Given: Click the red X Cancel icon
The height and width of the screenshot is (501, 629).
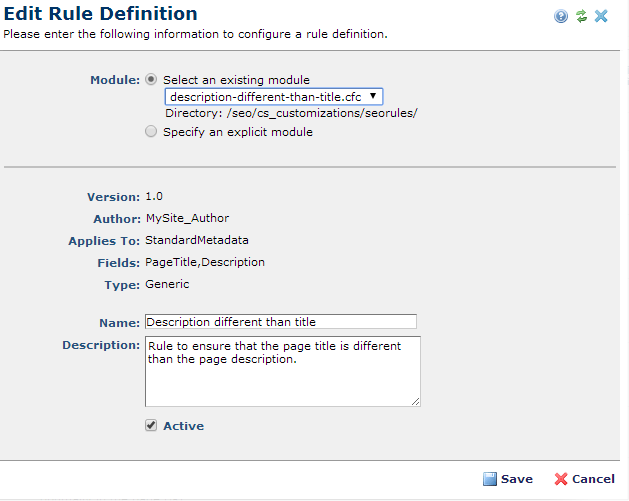Looking at the screenshot, I should pos(561,479).
